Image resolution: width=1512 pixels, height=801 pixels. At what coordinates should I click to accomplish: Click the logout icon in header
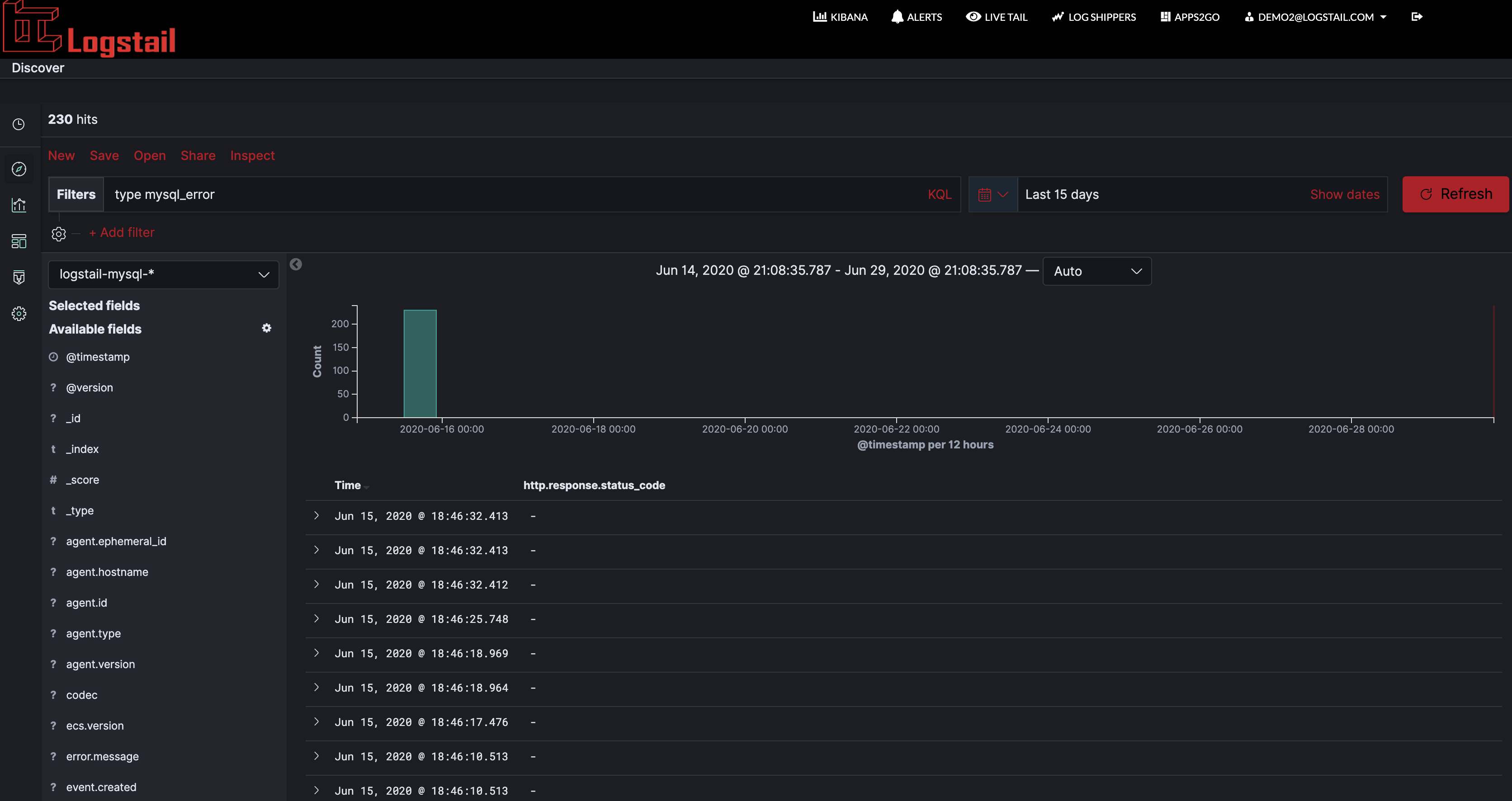1416,17
